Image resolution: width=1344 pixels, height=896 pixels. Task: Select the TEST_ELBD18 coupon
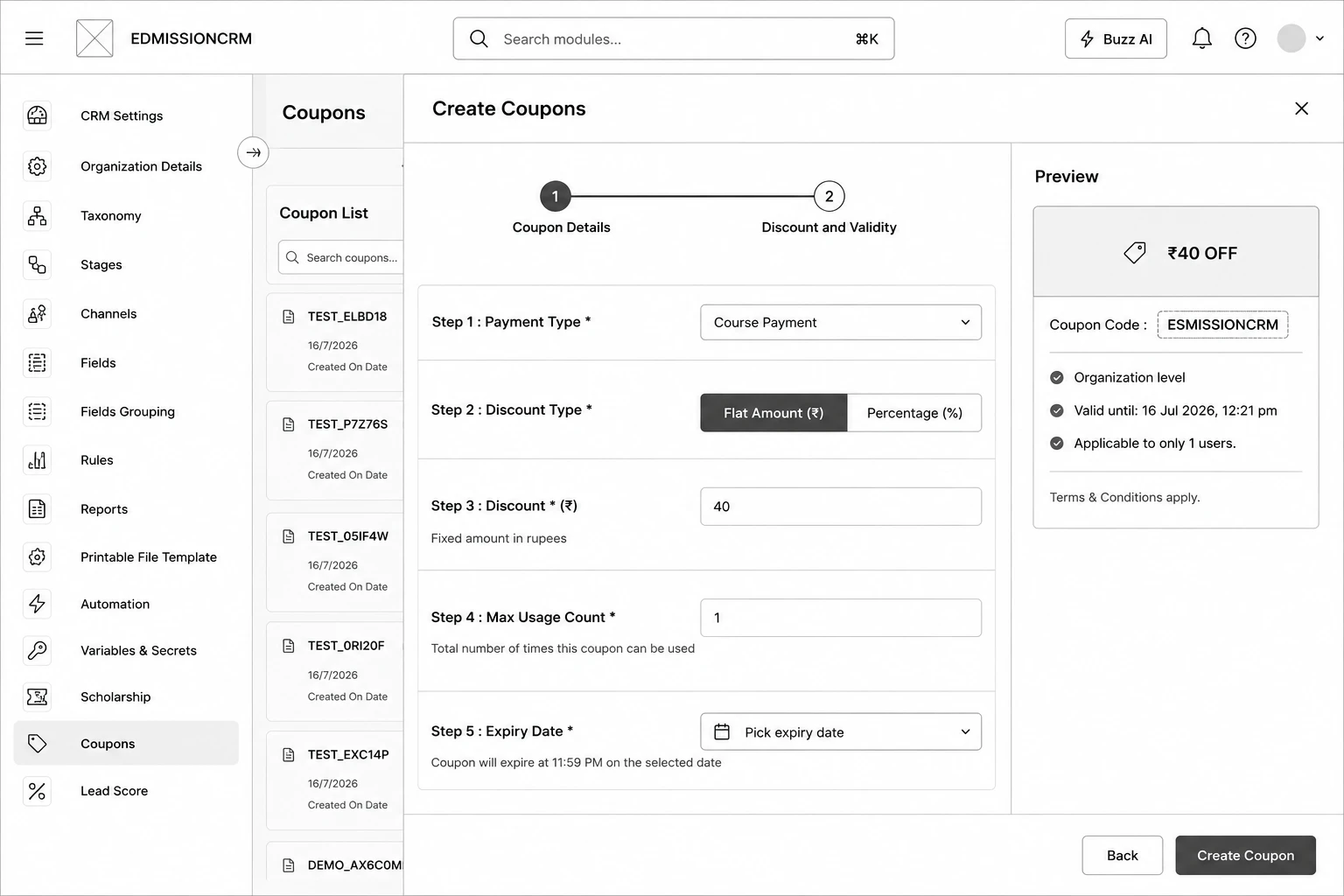point(335,342)
